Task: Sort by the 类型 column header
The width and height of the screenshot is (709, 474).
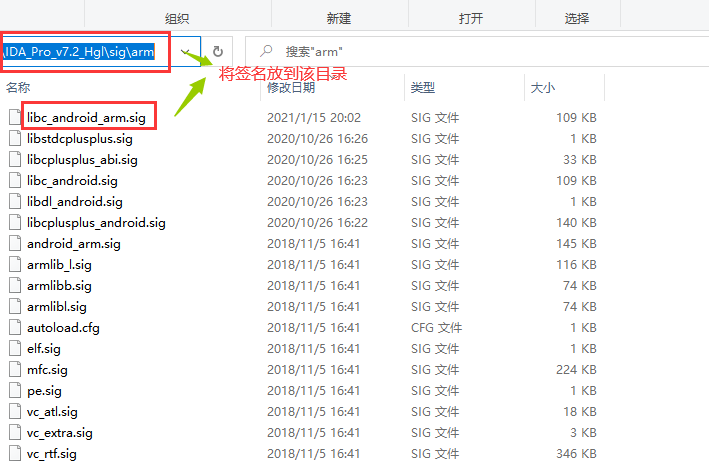Action: tap(423, 87)
